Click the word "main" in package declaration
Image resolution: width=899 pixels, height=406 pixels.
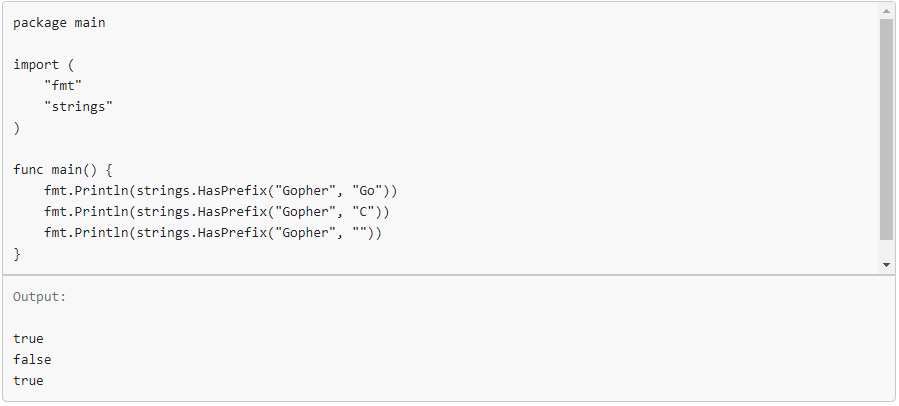(89, 22)
